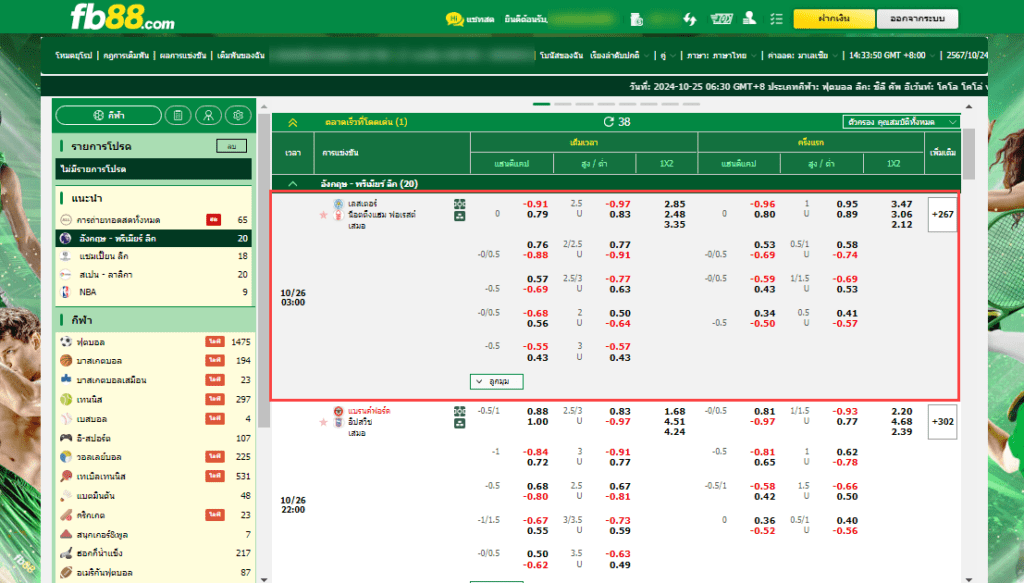Collapse the featured markets double-chevron
The height and width of the screenshot is (583, 1024).
293,122
